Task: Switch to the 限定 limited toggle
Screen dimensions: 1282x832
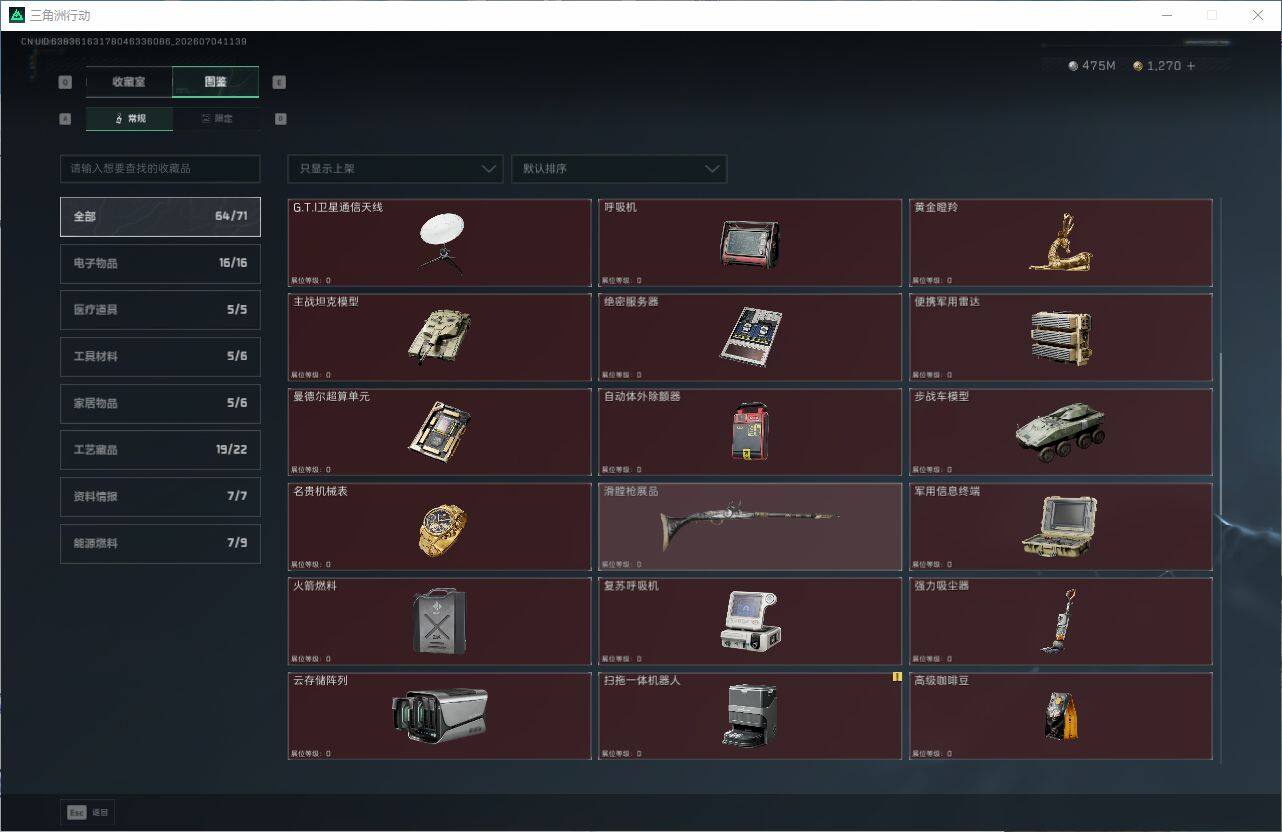Action: point(217,119)
